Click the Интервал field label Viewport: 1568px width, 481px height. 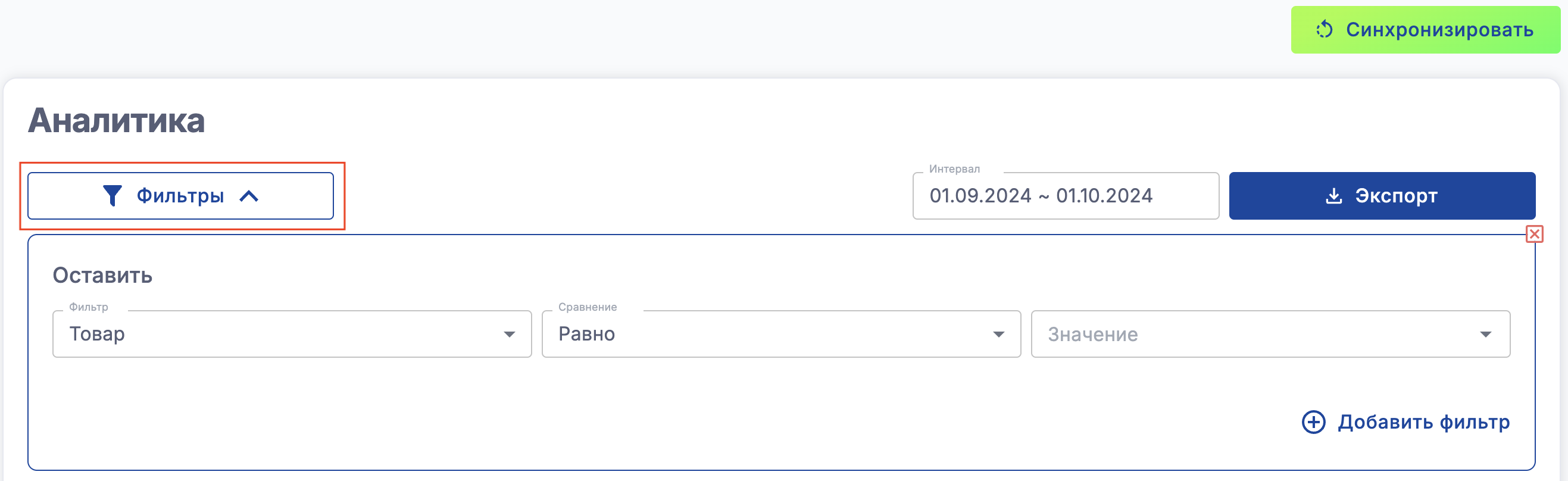pyautogui.click(x=954, y=169)
